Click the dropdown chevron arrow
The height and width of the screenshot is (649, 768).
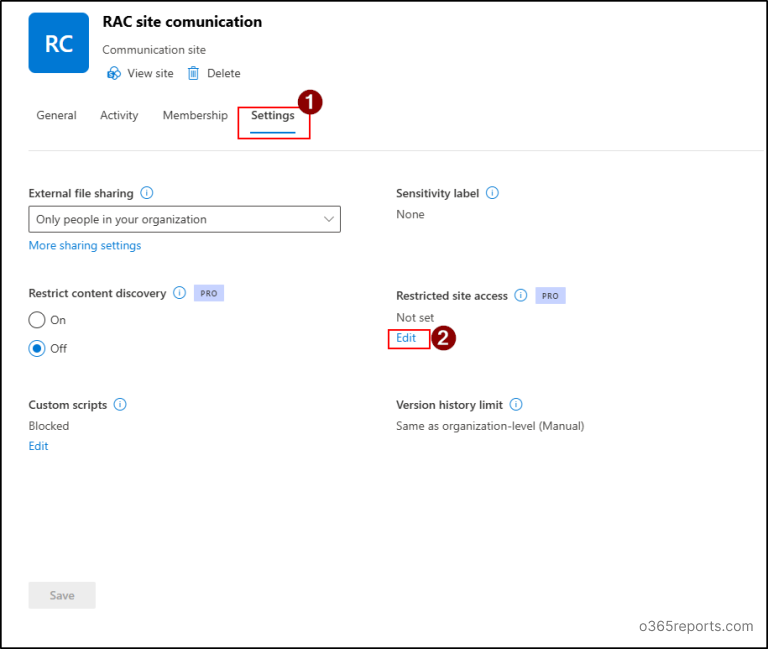[329, 219]
